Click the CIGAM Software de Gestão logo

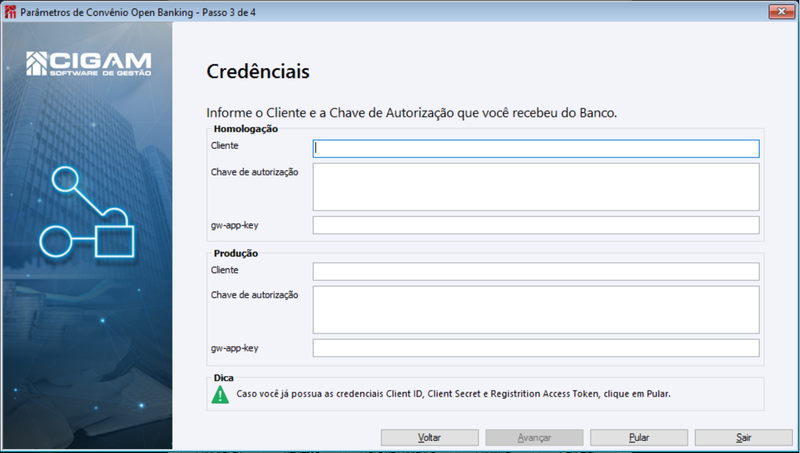point(89,64)
